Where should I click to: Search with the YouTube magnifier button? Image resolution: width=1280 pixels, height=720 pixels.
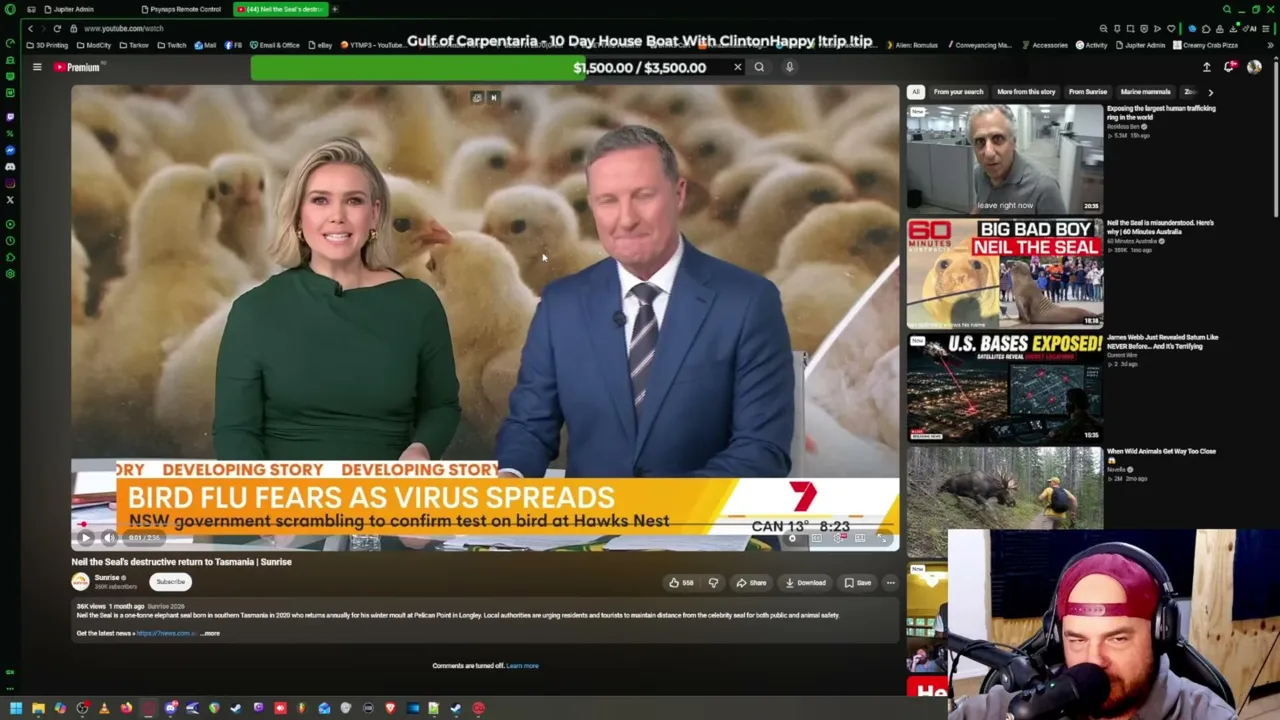pos(759,67)
